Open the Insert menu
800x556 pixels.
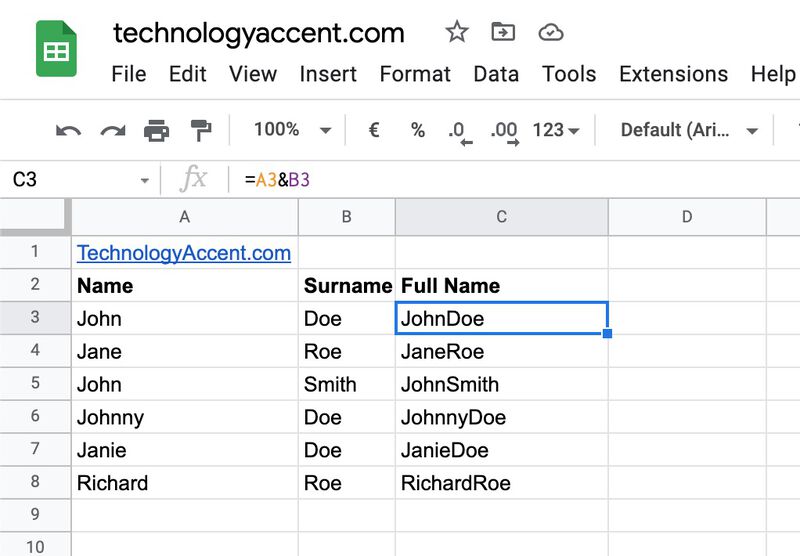tap(328, 74)
